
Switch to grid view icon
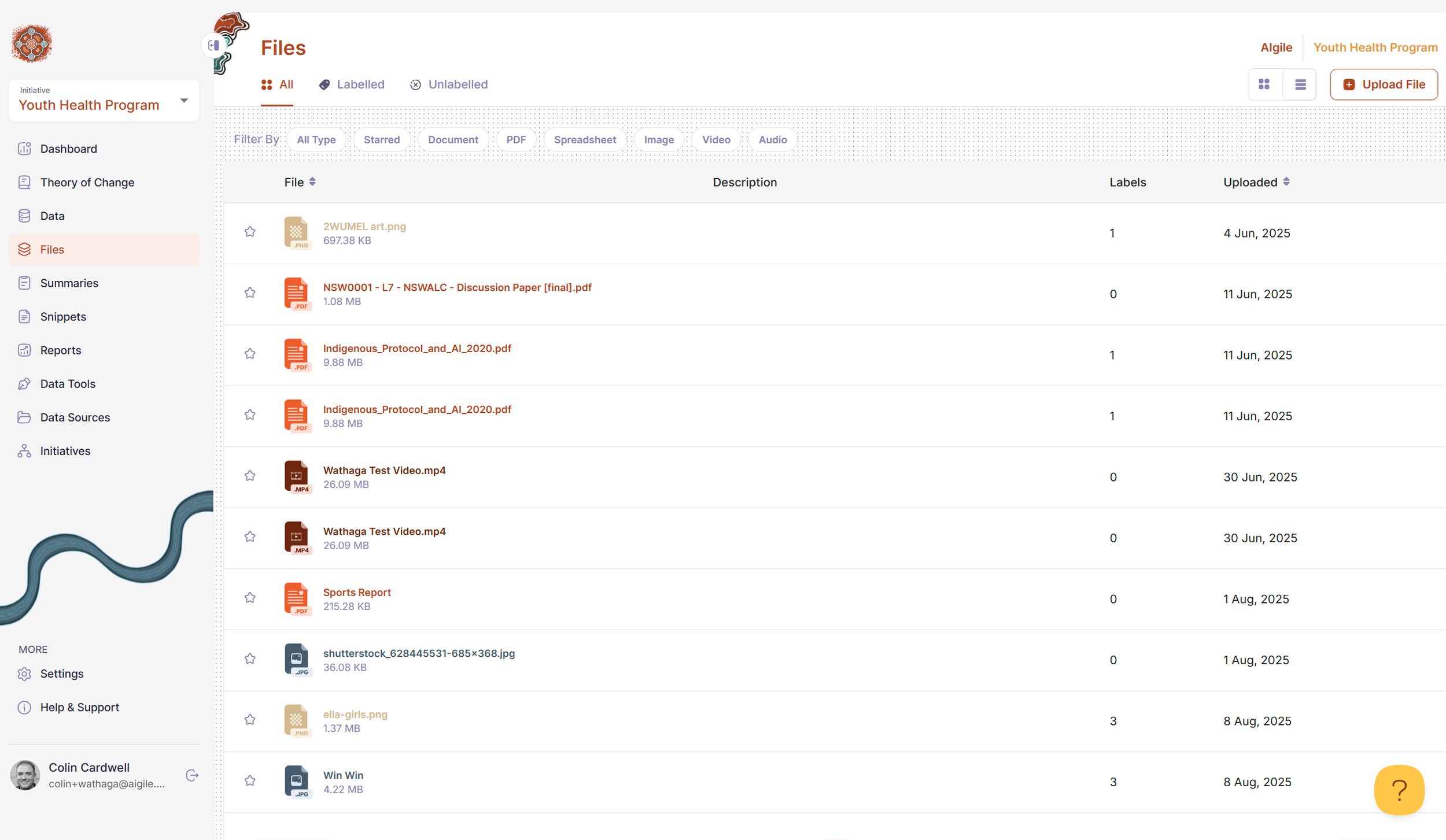1264,84
